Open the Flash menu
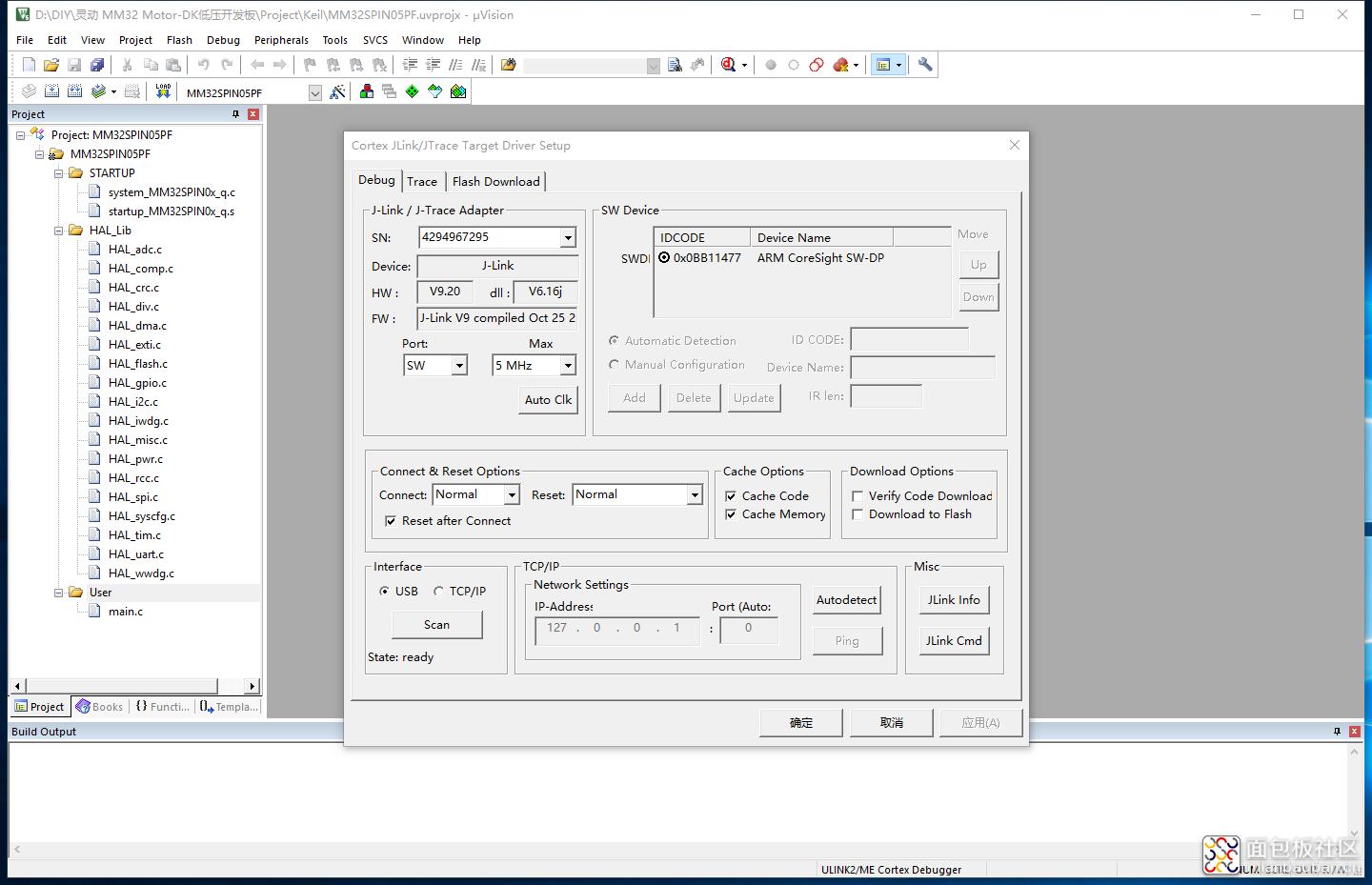 179,40
